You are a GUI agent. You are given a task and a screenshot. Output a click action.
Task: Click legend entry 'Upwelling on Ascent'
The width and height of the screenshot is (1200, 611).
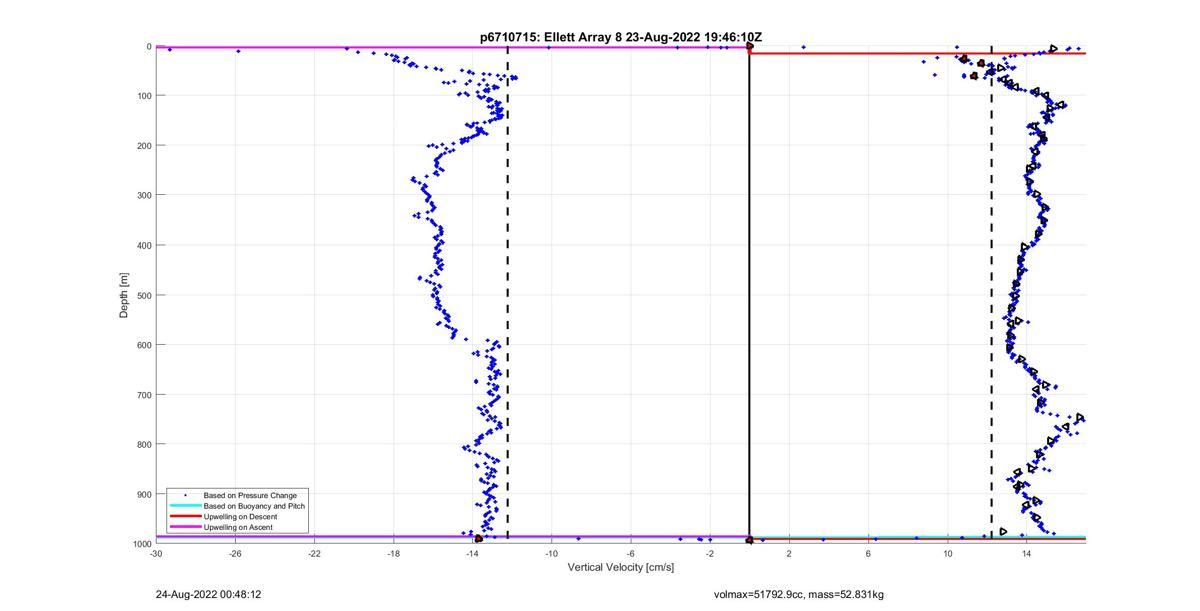238,527
